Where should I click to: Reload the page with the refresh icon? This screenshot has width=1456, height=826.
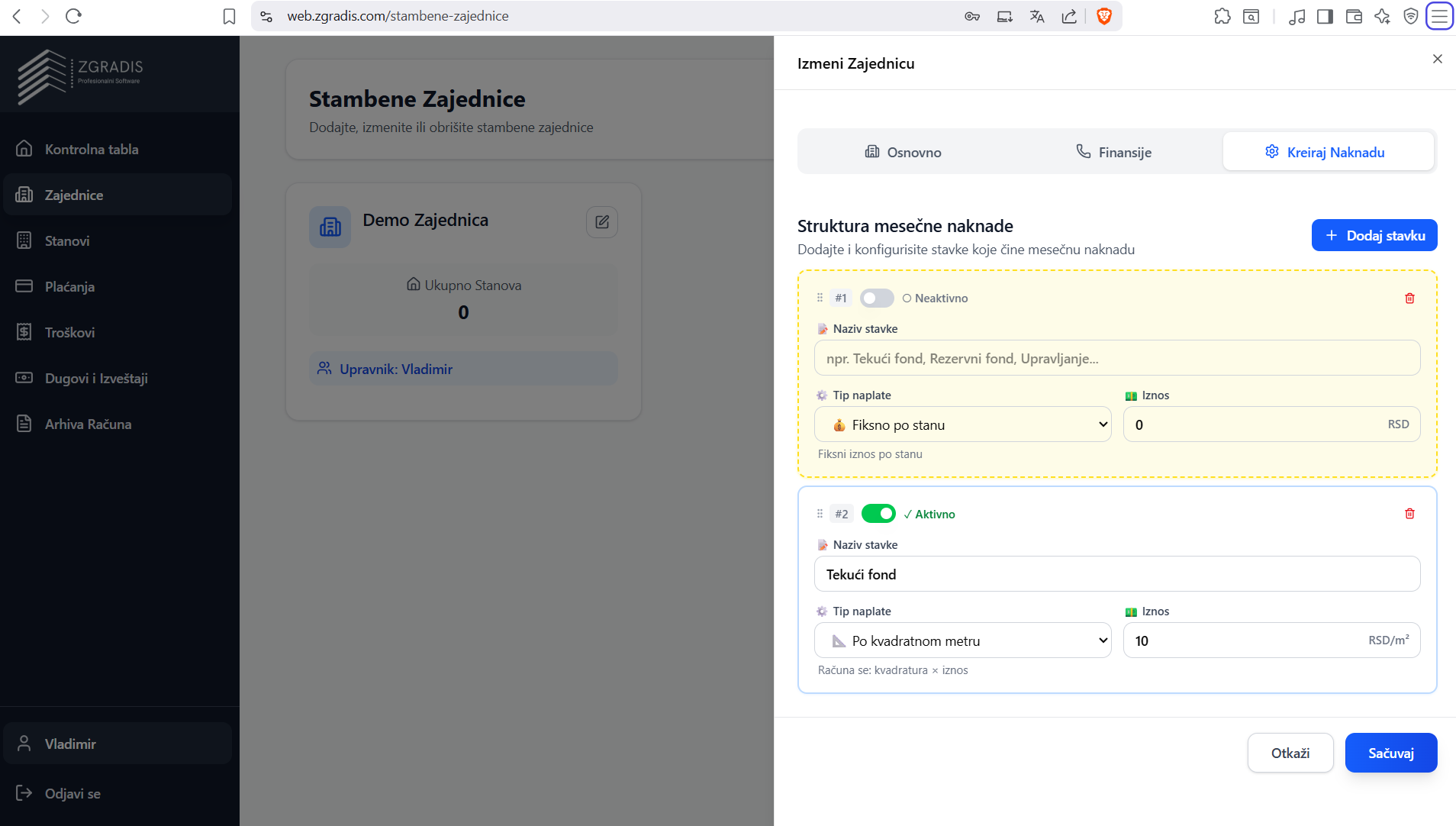pos(73,16)
